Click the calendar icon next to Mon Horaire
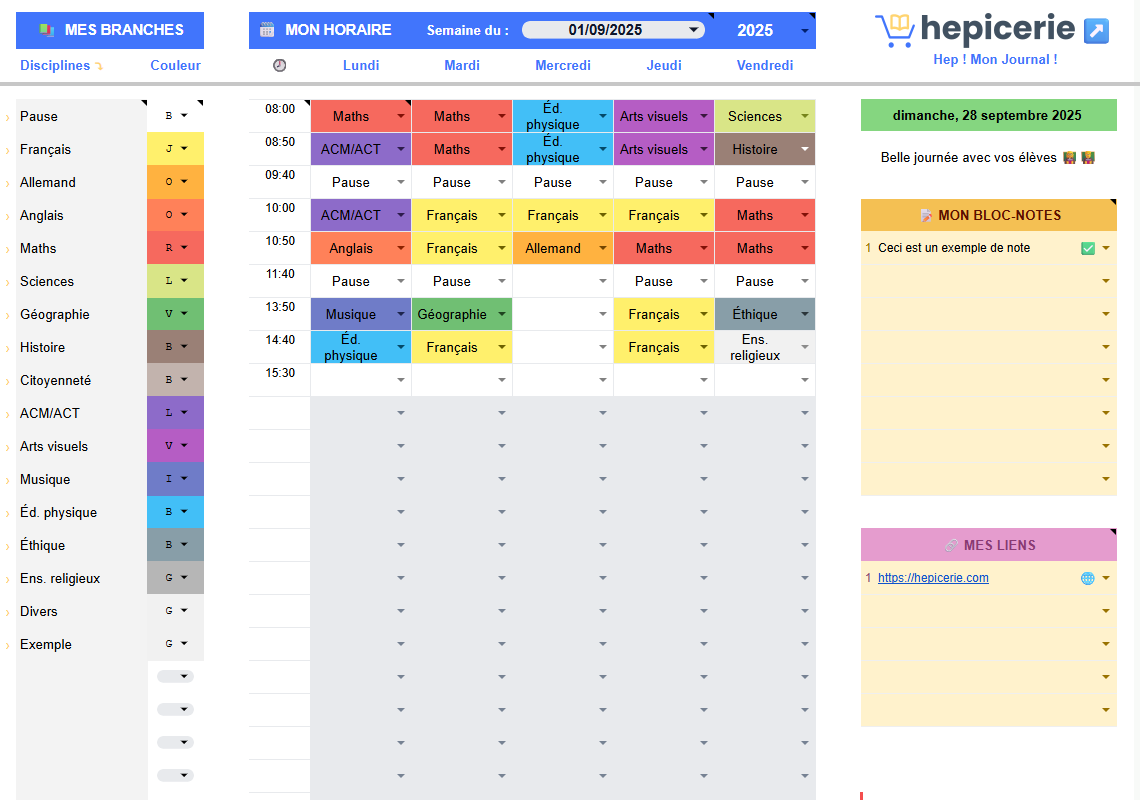Viewport: 1140px width, 800px height. 267,30
